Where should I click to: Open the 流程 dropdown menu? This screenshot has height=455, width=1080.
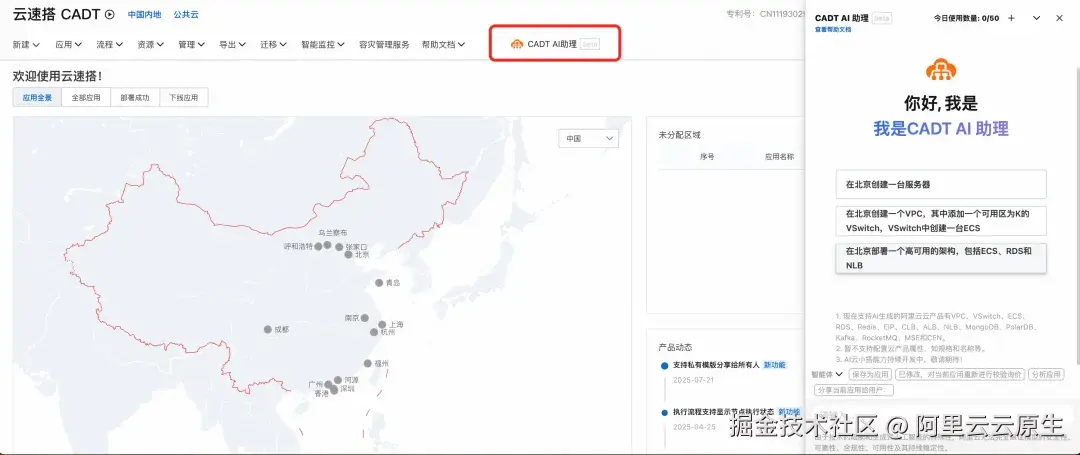tap(110, 44)
